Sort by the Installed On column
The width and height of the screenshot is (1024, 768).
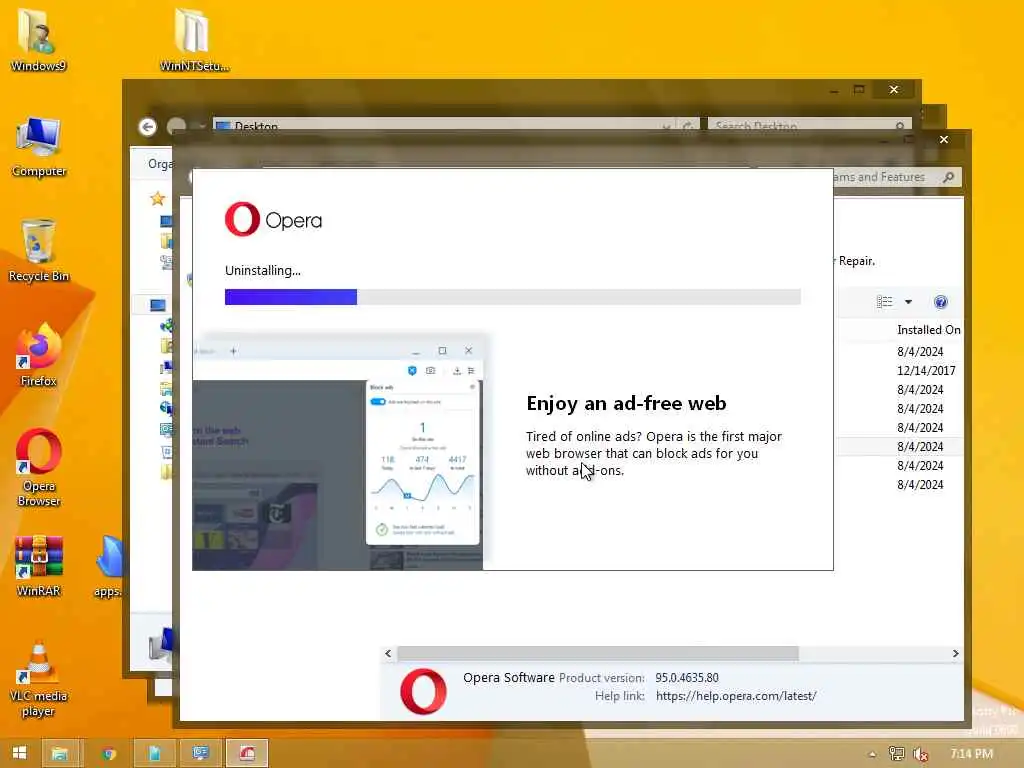click(x=927, y=330)
